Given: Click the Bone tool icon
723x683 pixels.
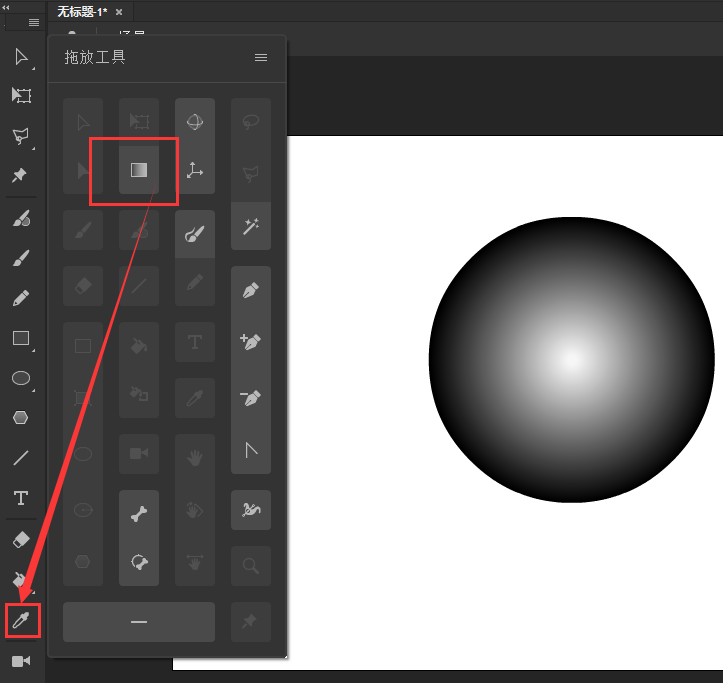Looking at the screenshot, I should point(139,515).
